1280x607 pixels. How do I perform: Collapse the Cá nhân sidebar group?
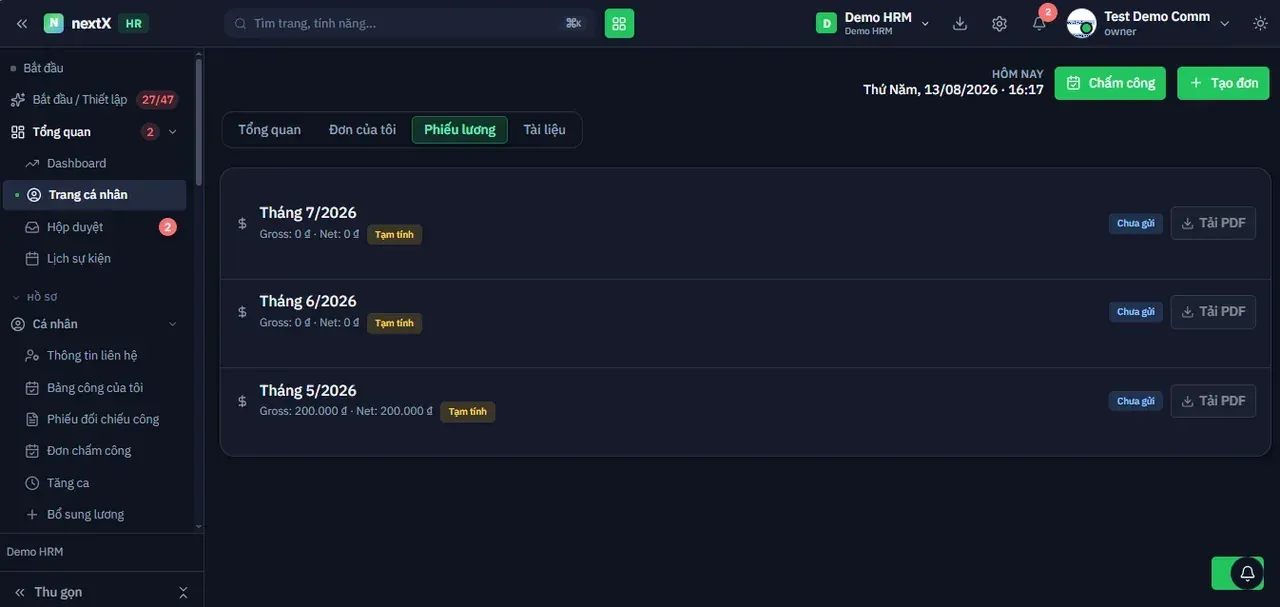[172, 324]
